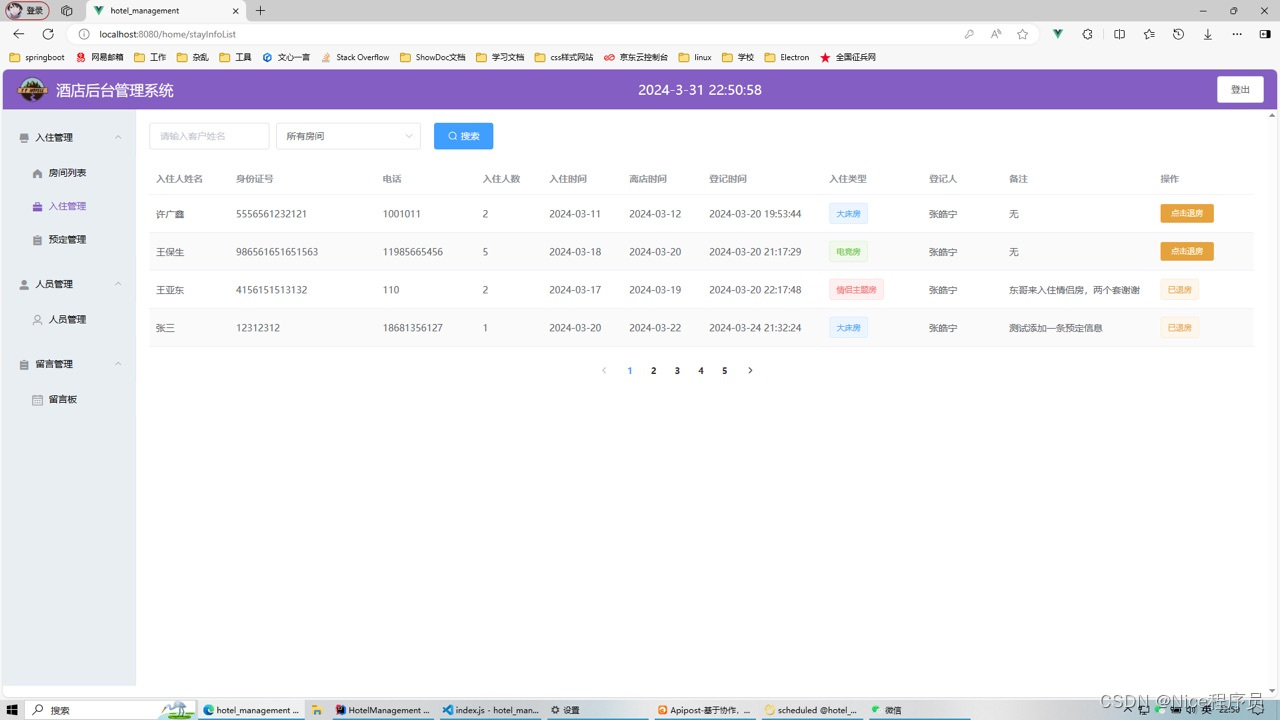The image size is (1280, 720).
Task: Go to page 3 of results
Action: 677,371
